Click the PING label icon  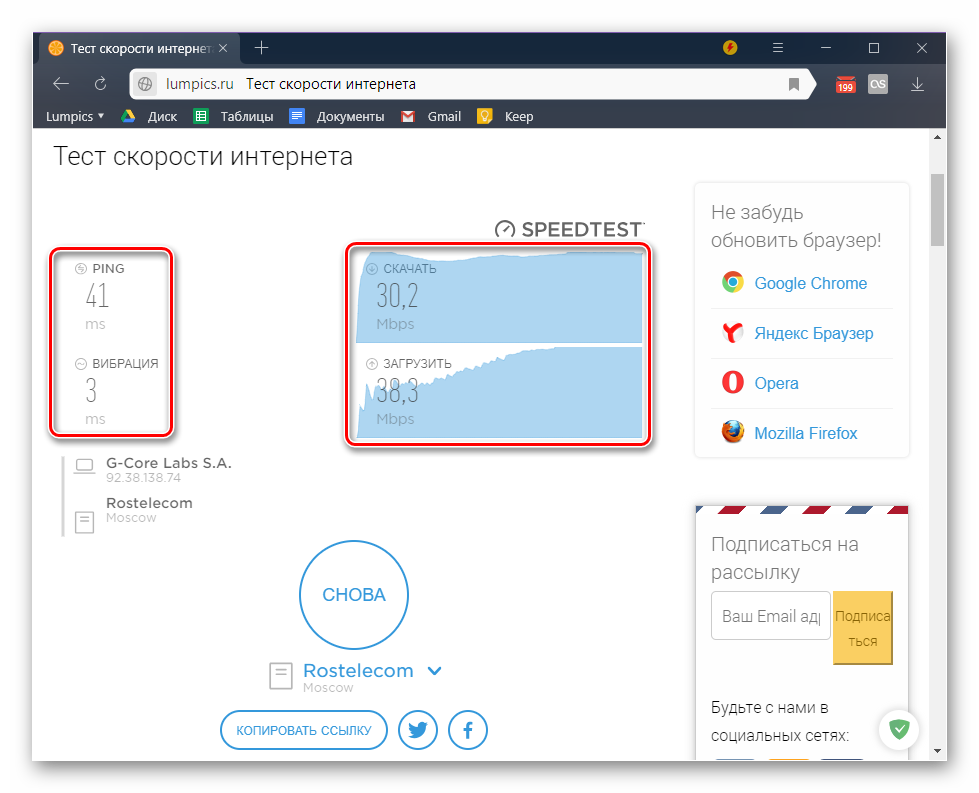click(81, 268)
